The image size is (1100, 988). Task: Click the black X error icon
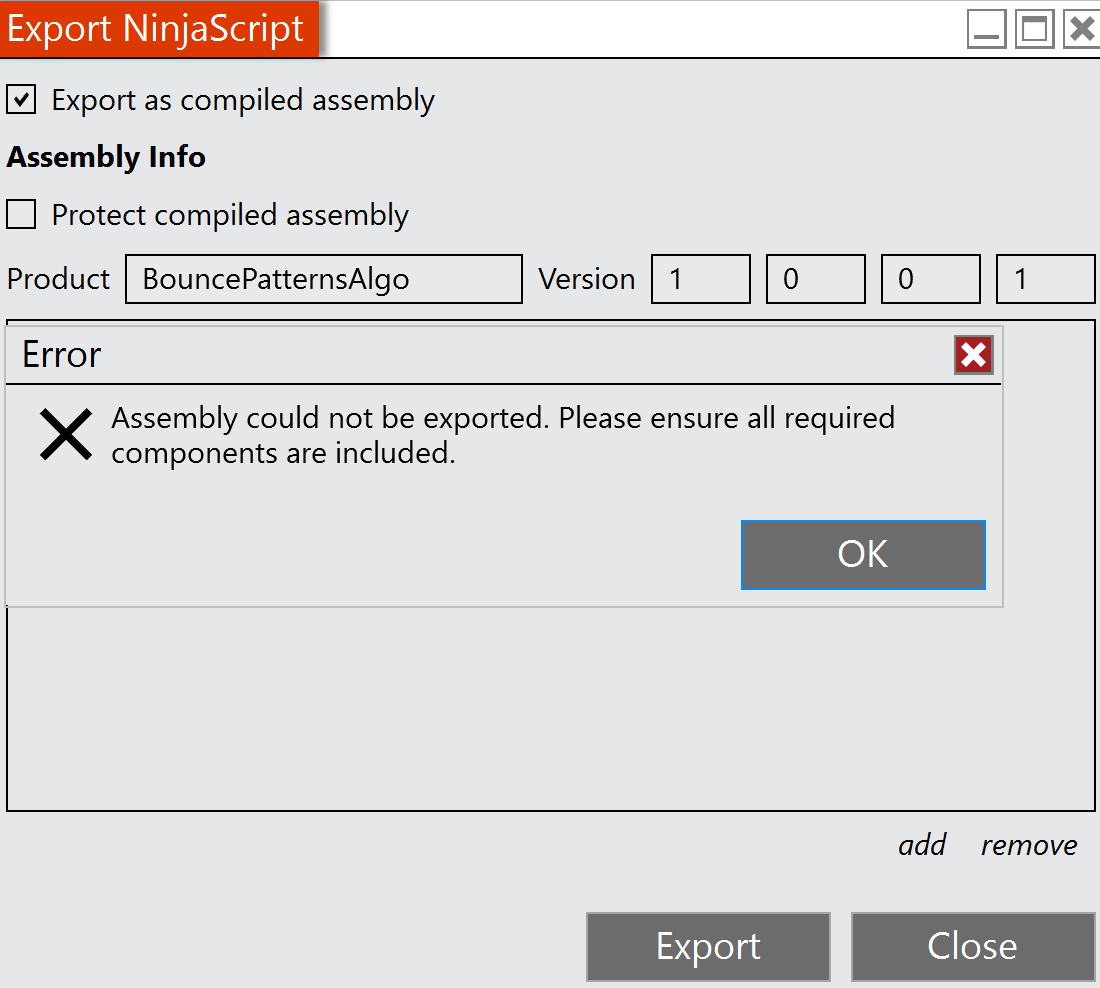[66, 434]
